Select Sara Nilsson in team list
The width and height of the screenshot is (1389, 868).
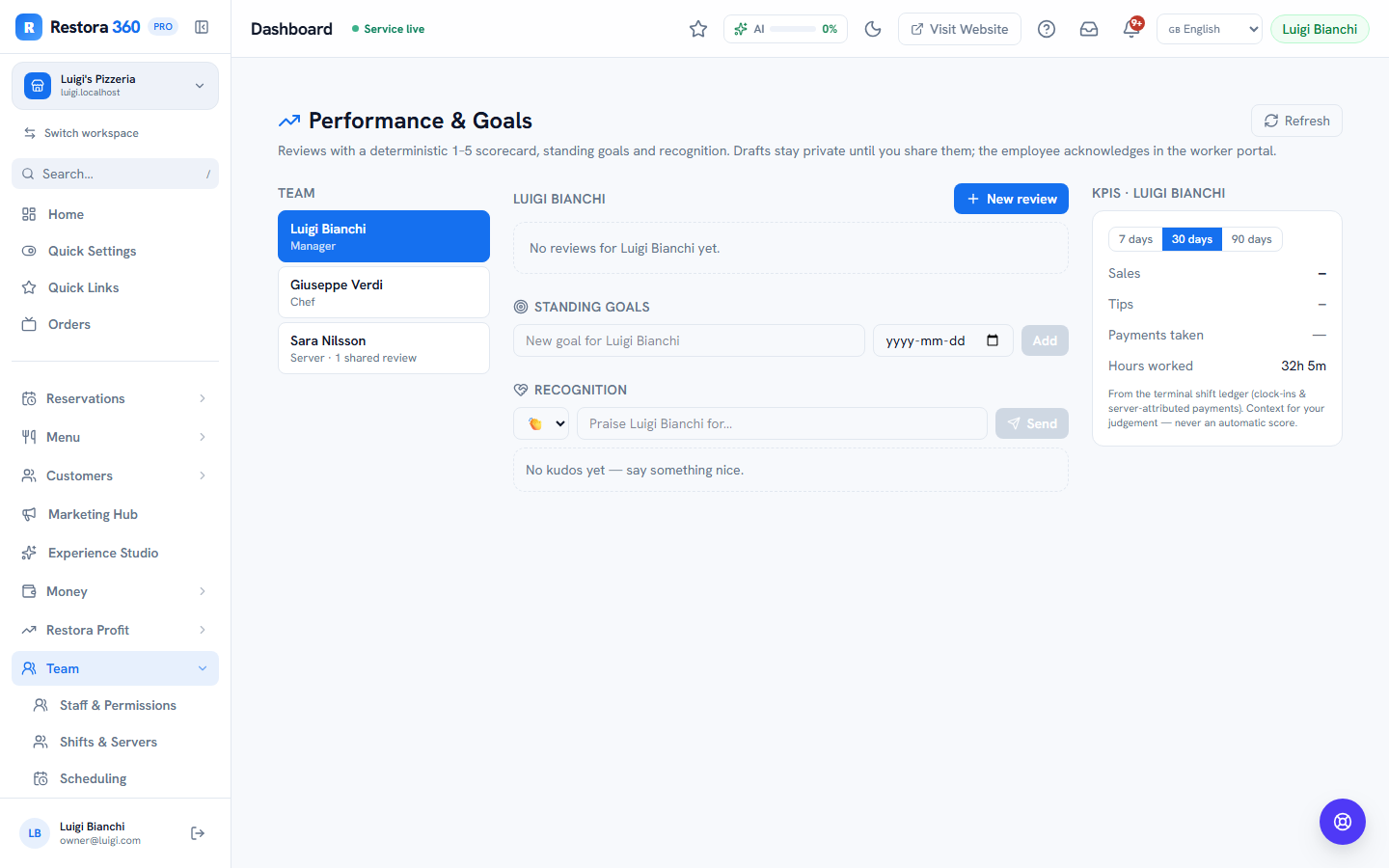384,348
